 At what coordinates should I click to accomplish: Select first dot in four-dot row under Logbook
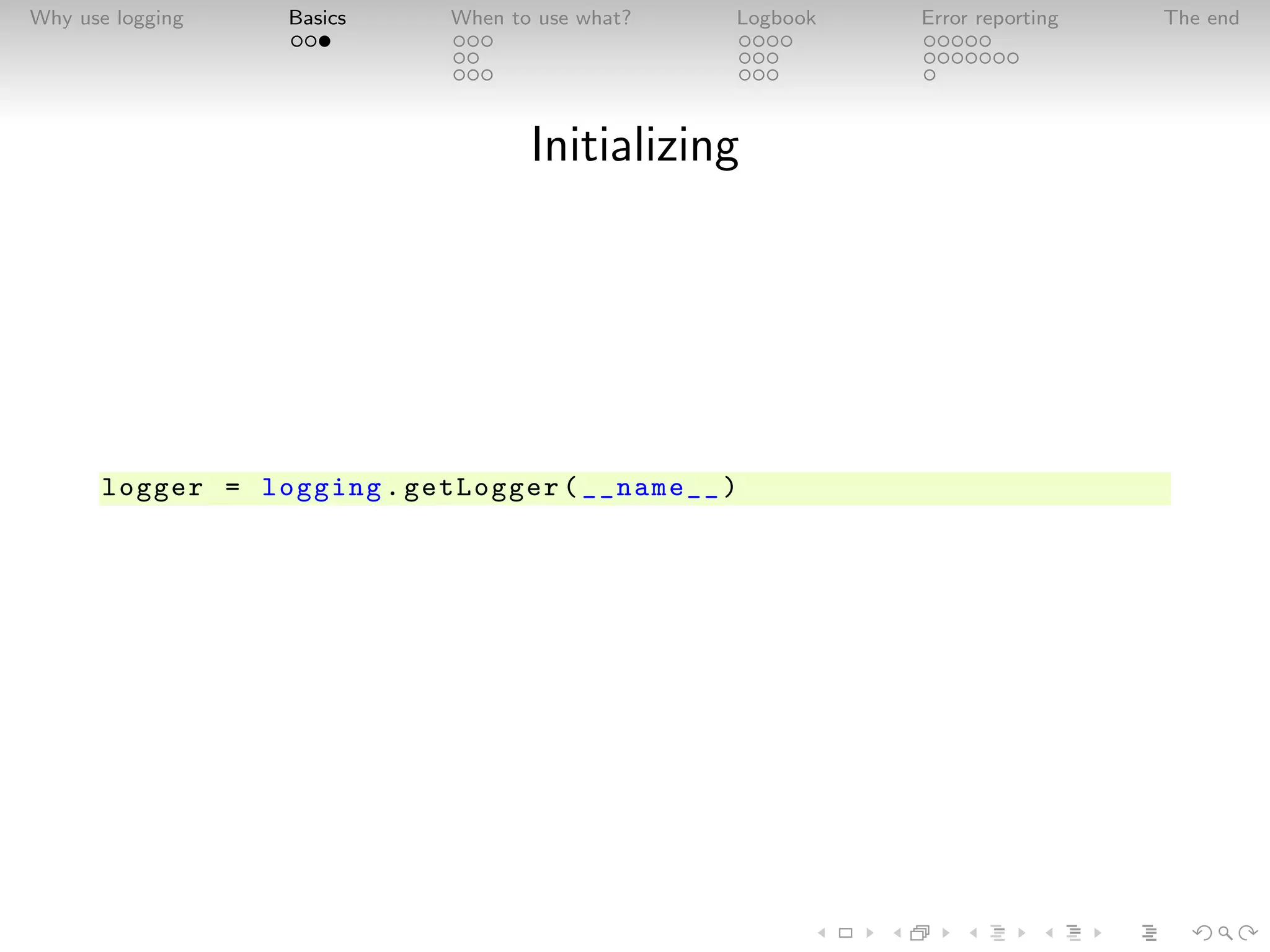coord(745,42)
